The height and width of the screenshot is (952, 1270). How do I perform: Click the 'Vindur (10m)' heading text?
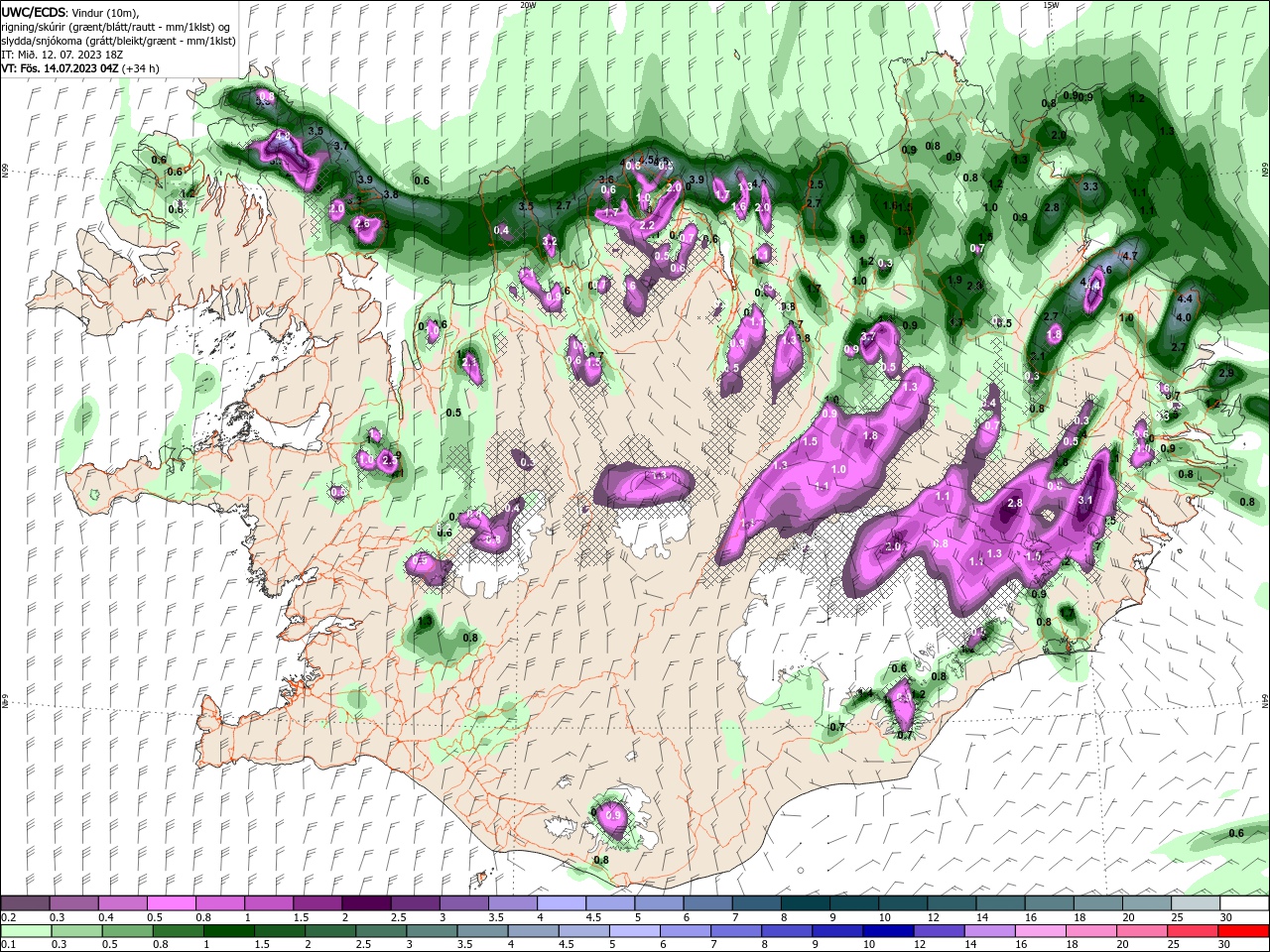[x=104, y=12]
